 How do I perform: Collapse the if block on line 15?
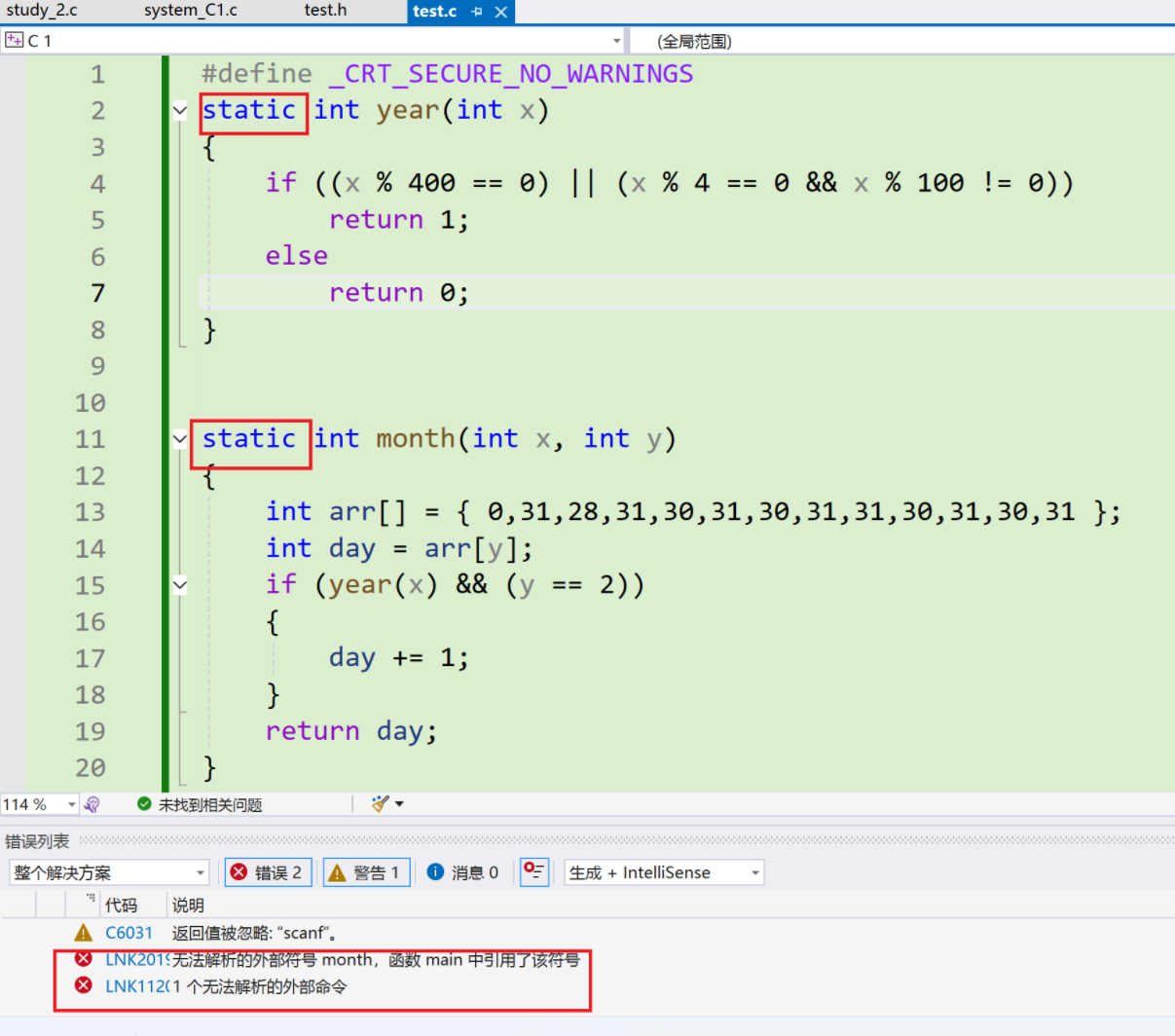click(180, 585)
